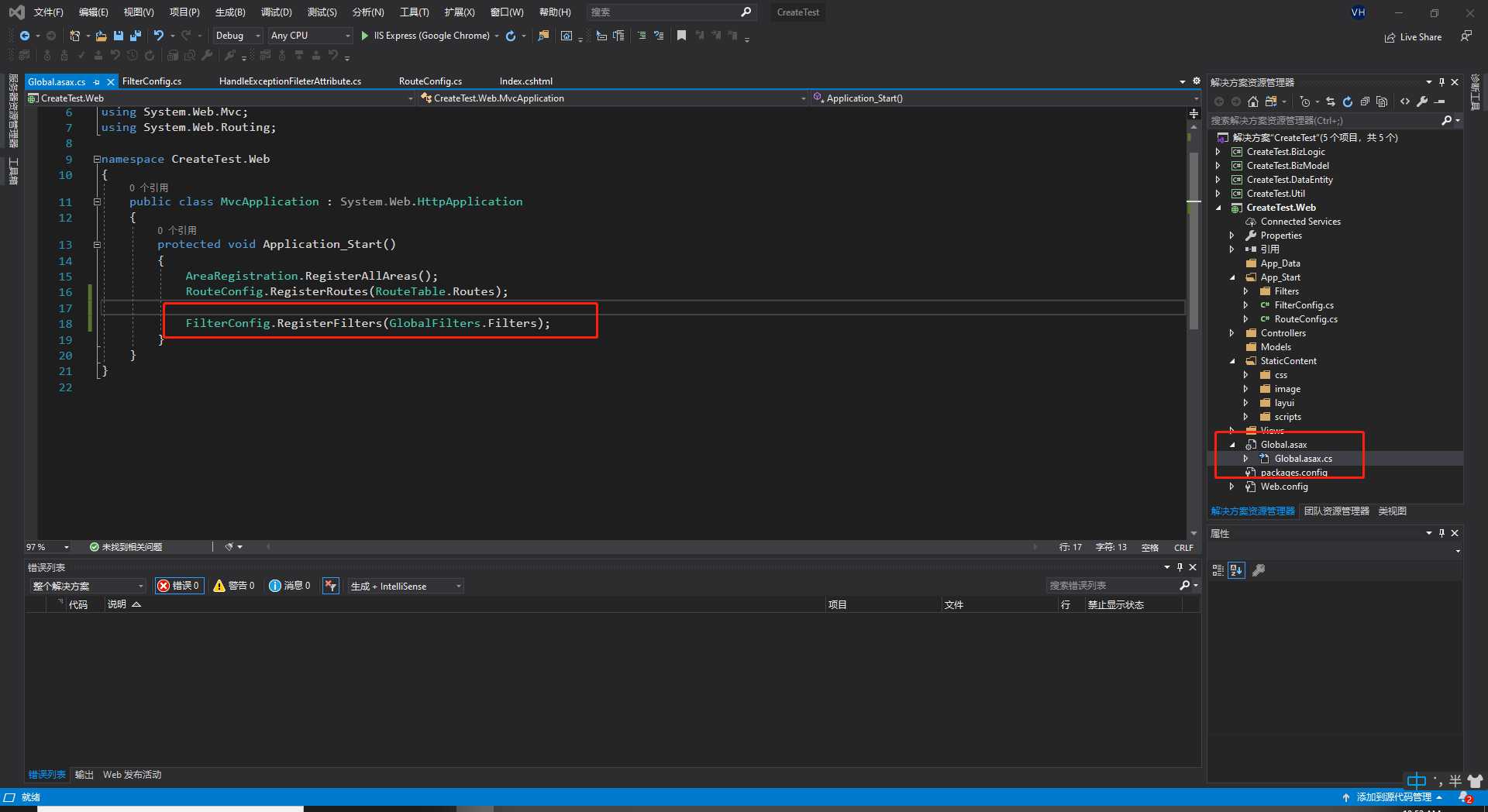Click the Open File folder icon
The width and height of the screenshot is (1488, 812).
pyautogui.click(x=101, y=36)
